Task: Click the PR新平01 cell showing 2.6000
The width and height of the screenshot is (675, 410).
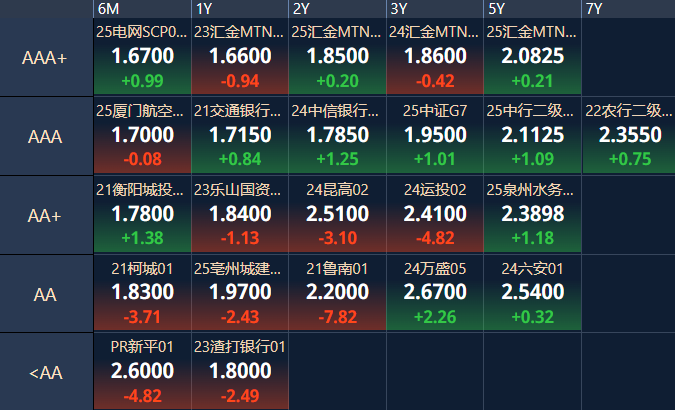Action: click(x=142, y=371)
